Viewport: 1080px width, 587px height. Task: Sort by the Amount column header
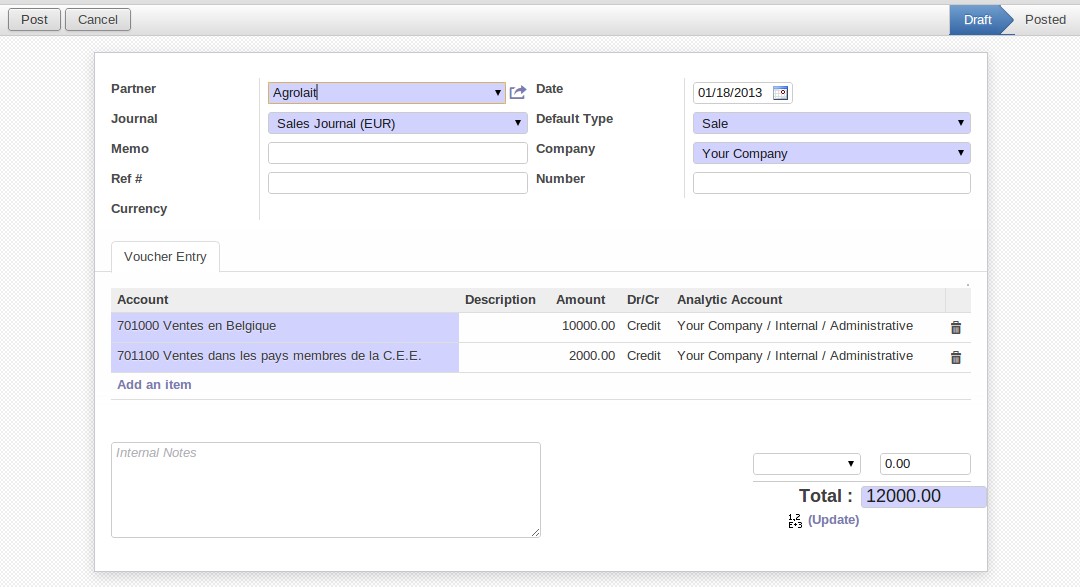coord(580,300)
